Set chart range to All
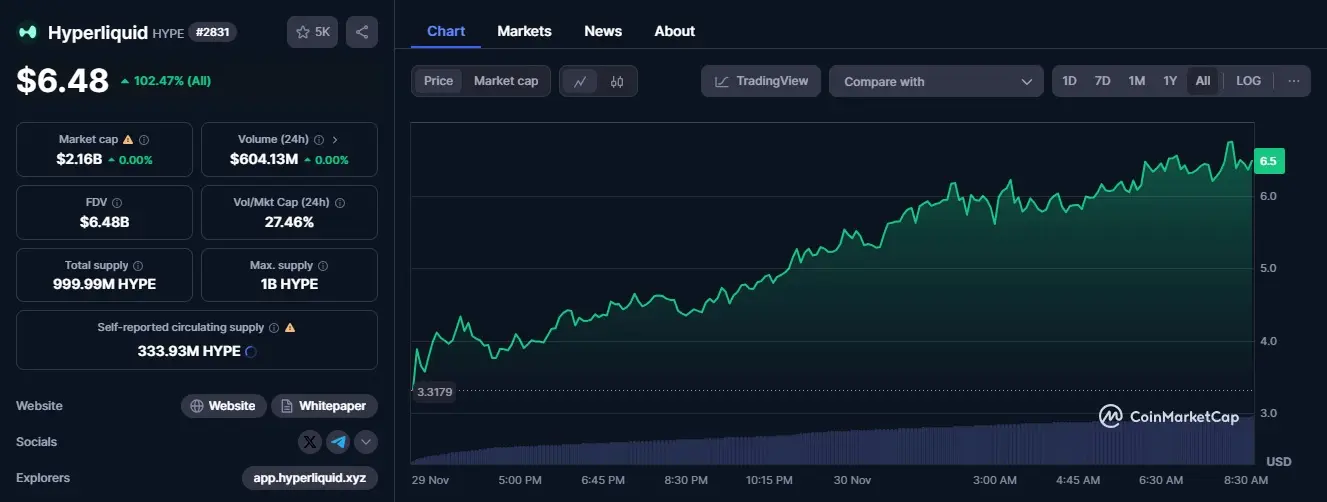1327x502 pixels. (1203, 81)
